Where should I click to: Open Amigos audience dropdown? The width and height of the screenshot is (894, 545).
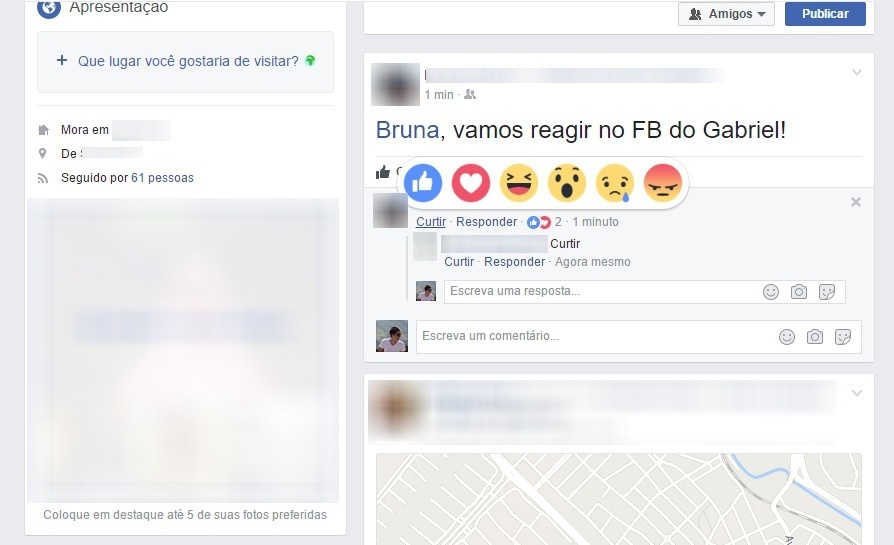coord(726,14)
